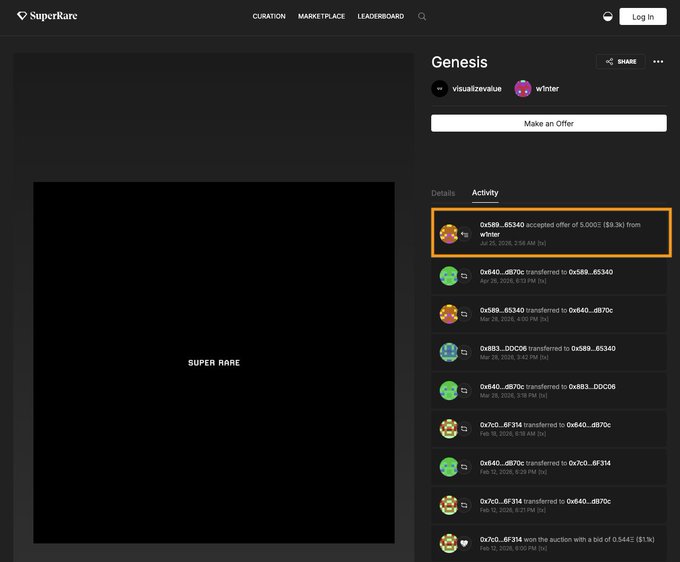
Task: Open visualizevalue black avatar
Action: click(x=439, y=88)
